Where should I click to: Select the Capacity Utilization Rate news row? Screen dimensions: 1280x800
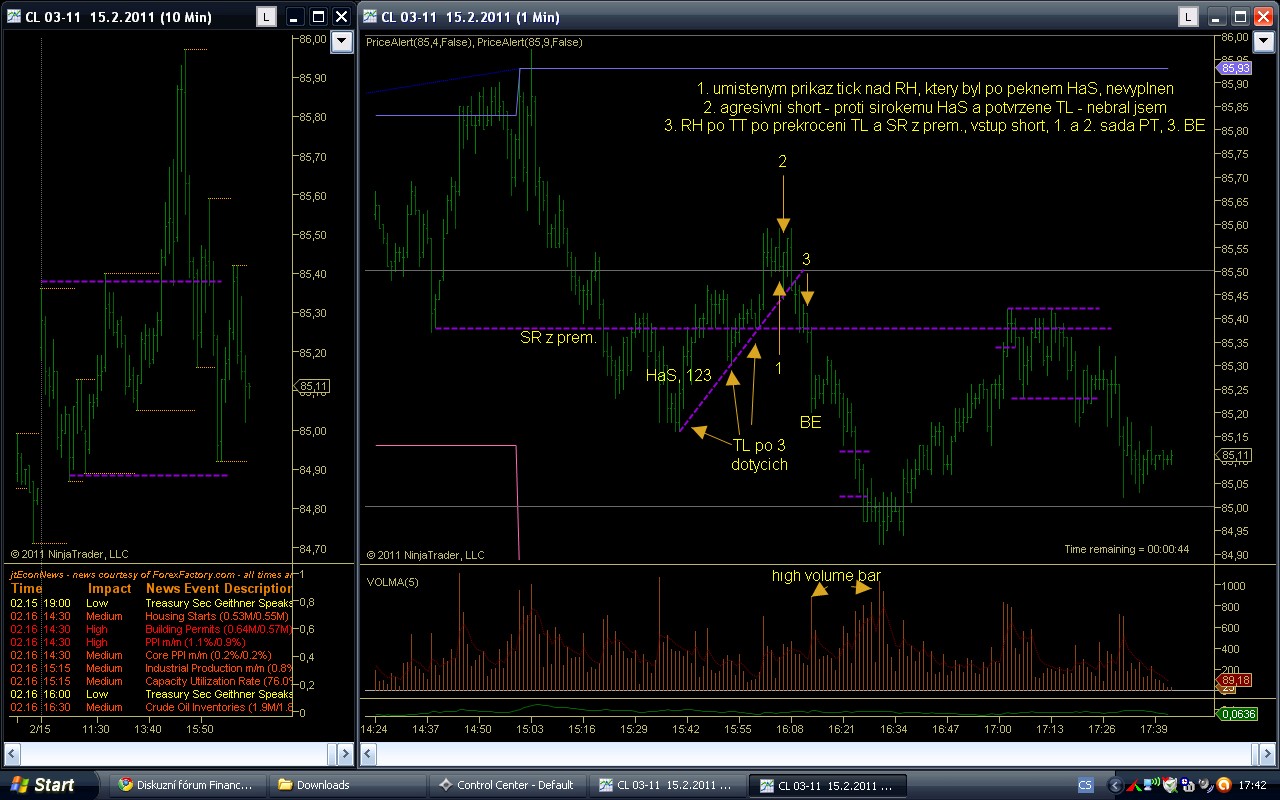pos(152,681)
